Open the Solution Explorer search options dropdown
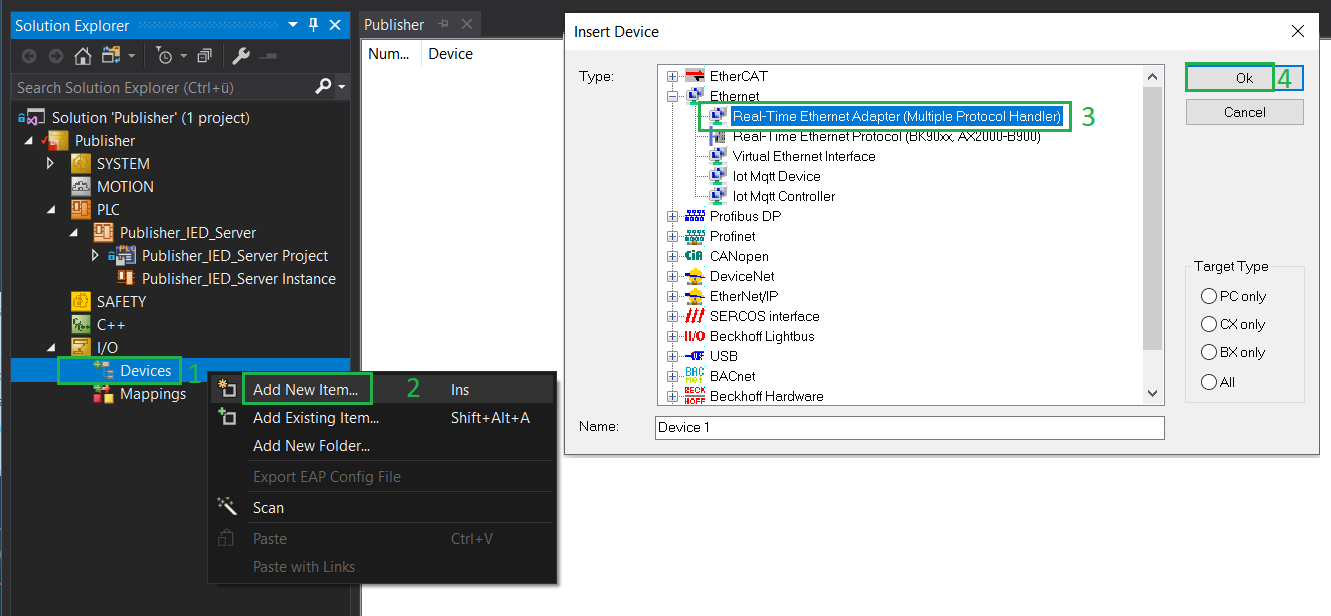The height and width of the screenshot is (616, 1331). [342, 87]
